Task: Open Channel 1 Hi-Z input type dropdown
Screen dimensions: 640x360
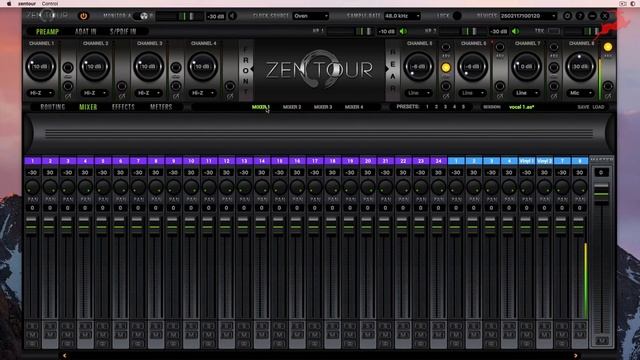Action: (41, 93)
